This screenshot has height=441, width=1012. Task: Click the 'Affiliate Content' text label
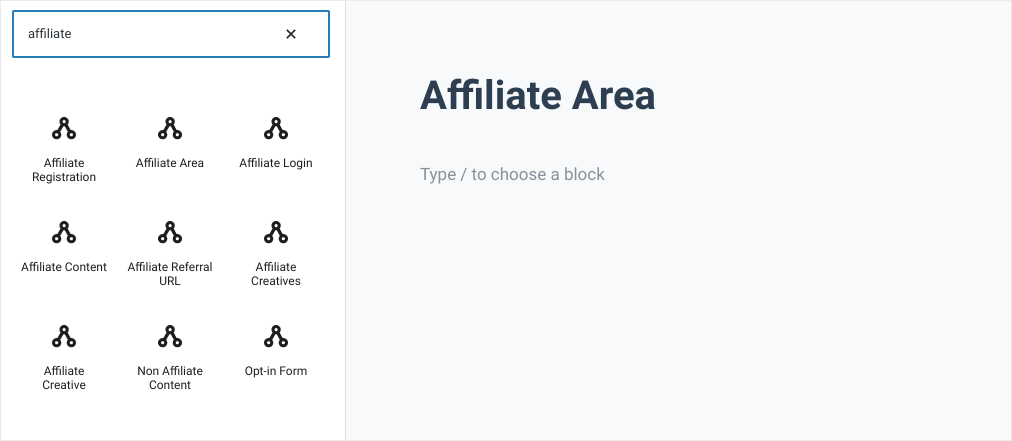[x=64, y=267]
